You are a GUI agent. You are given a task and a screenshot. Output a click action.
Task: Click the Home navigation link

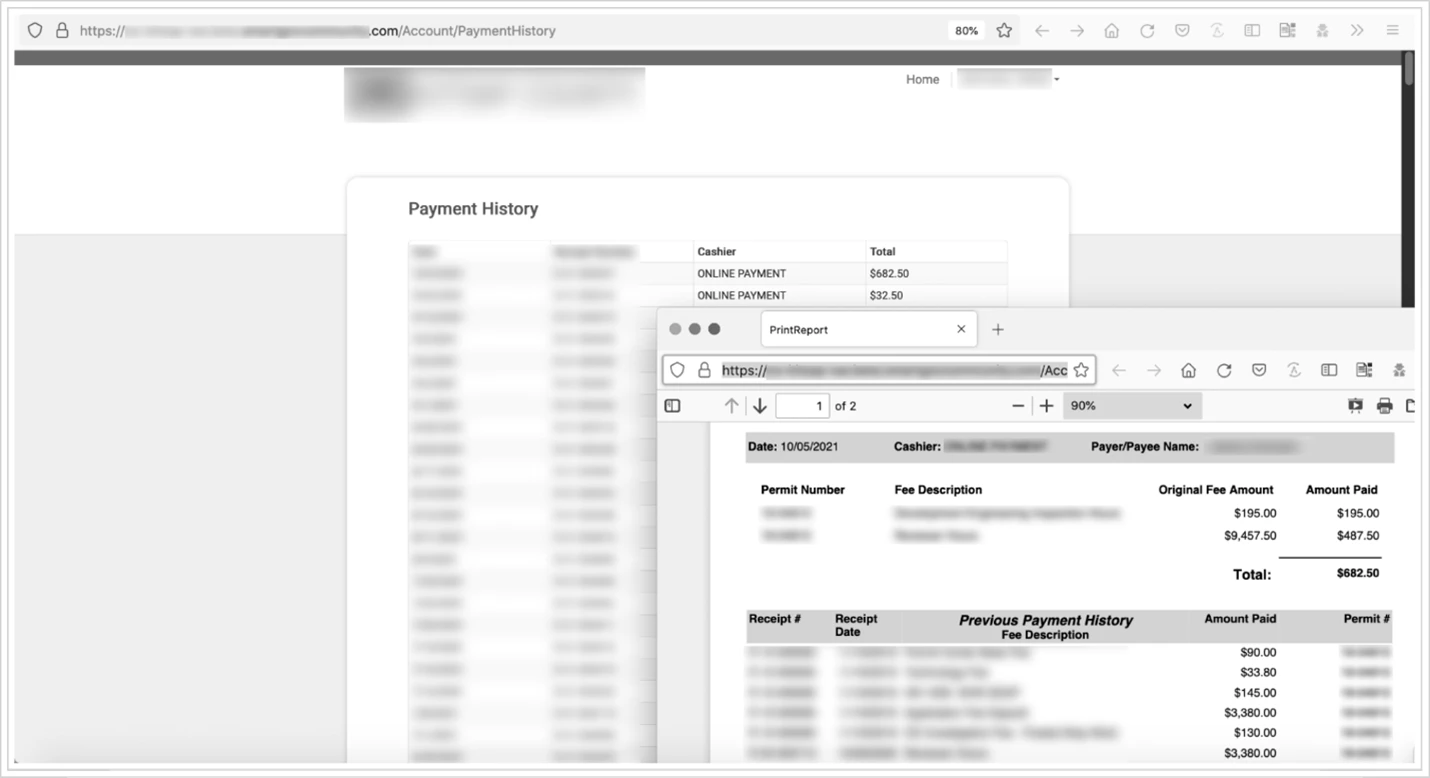922,80
